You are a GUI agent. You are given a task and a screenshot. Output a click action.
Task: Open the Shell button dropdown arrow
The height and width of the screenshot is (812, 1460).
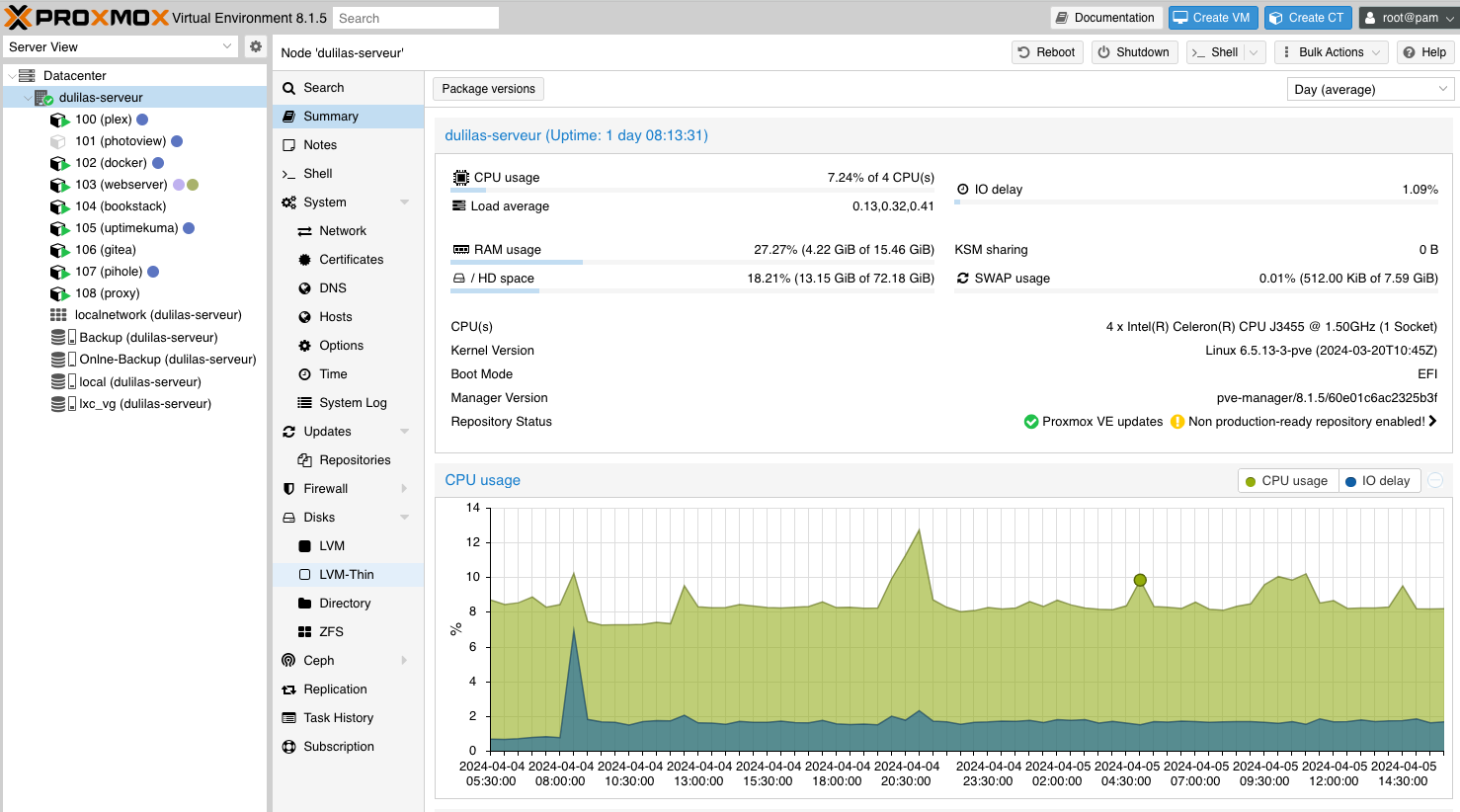pos(1255,52)
